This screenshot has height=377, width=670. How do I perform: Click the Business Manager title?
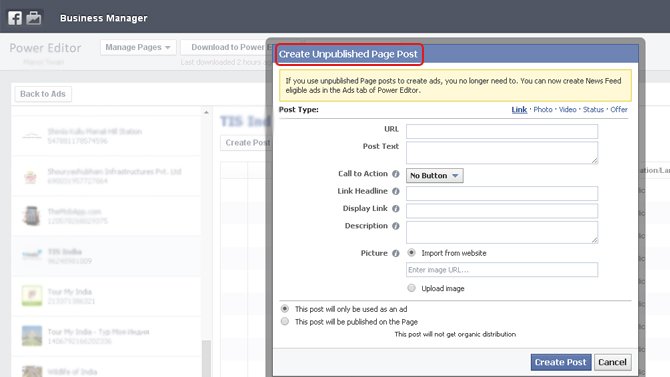104,18
